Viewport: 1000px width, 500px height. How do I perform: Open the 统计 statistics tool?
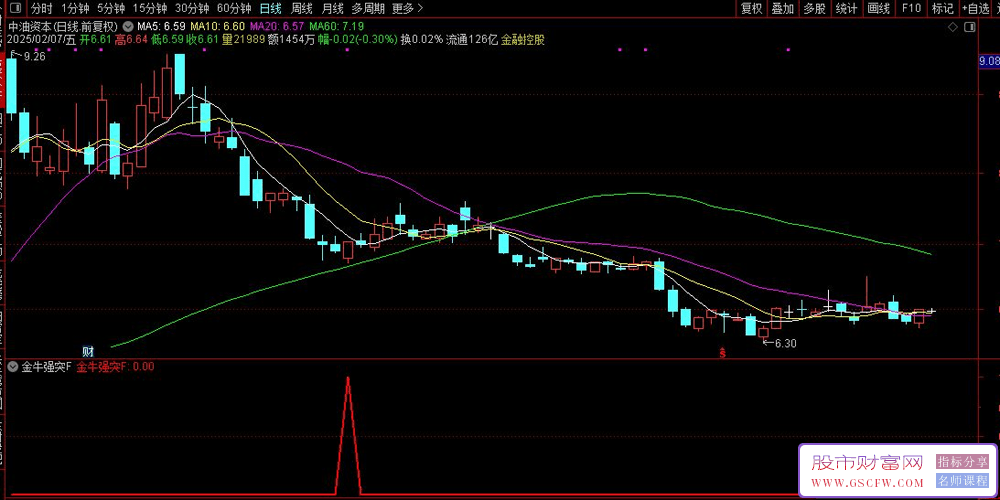tap(846, 8)
